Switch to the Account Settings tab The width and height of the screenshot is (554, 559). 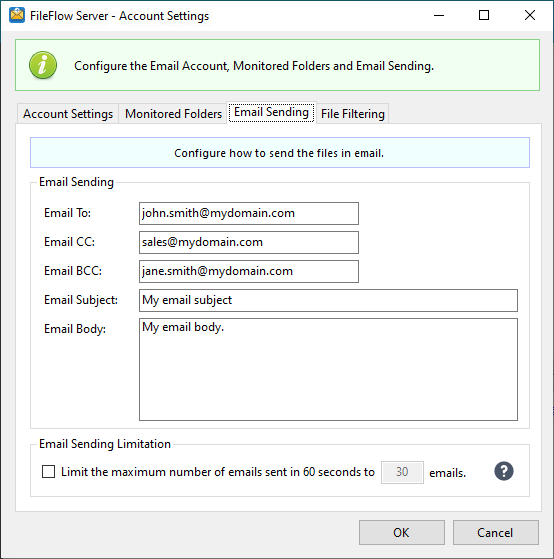click(x=68, y=114)
